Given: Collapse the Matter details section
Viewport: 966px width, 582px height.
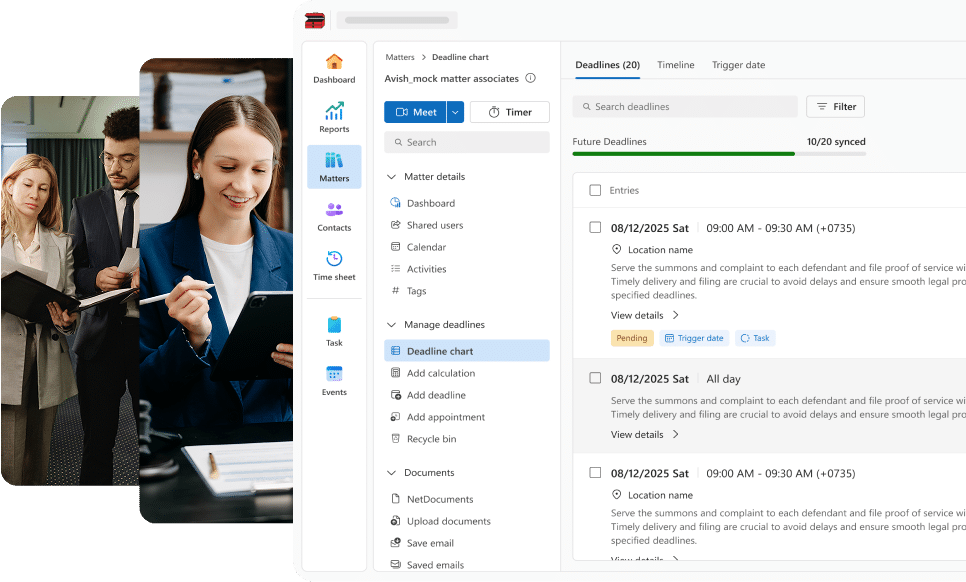Looking at the screenshot, I should [x=391, y=177].
